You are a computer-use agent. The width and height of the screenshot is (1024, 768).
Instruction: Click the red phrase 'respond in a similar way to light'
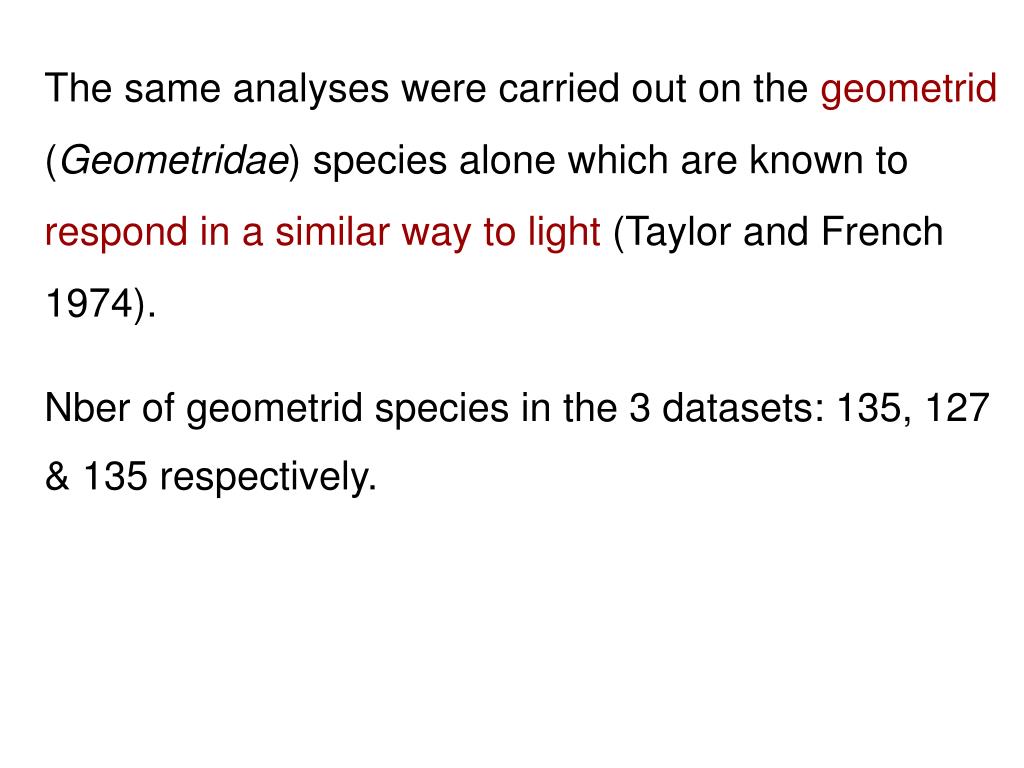tap(323, 232)
